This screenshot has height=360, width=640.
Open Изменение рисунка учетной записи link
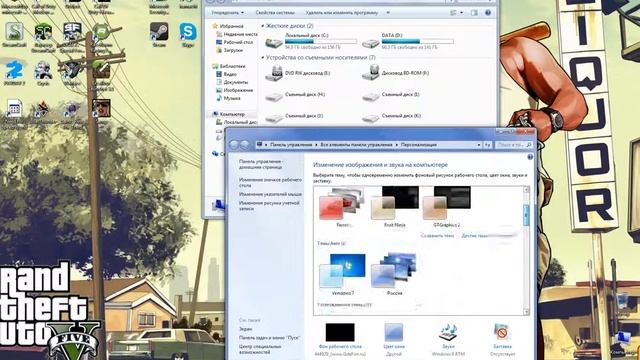pyautogui.click(x=269, y=206)
